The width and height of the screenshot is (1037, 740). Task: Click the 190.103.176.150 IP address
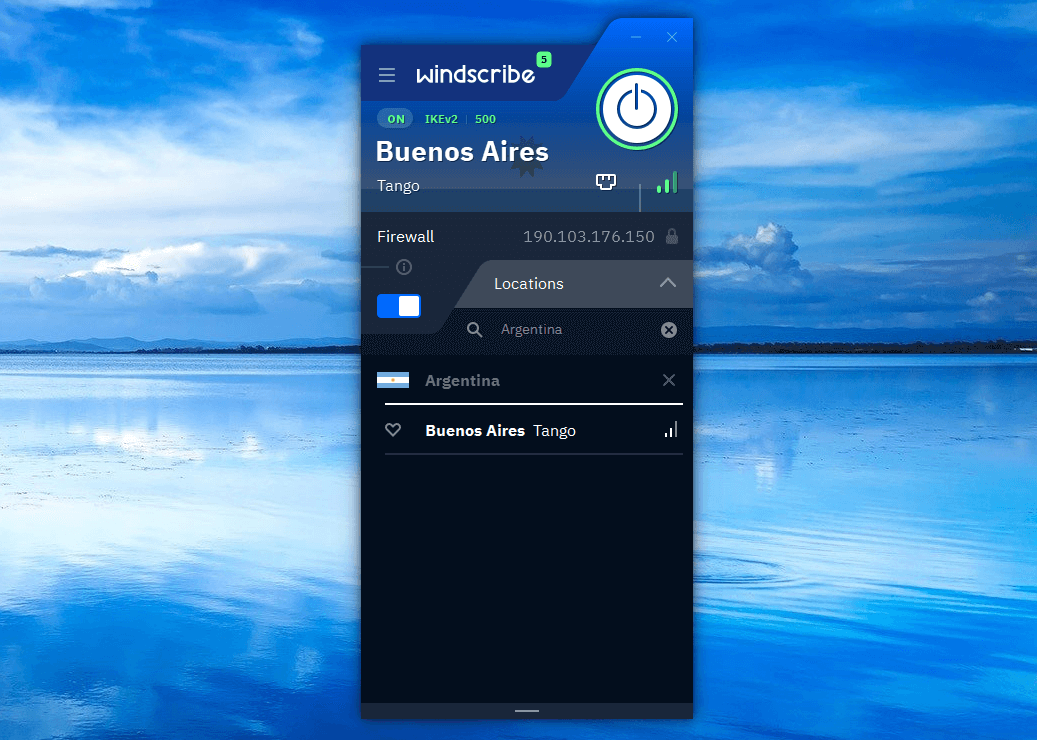tap(588, 237)
